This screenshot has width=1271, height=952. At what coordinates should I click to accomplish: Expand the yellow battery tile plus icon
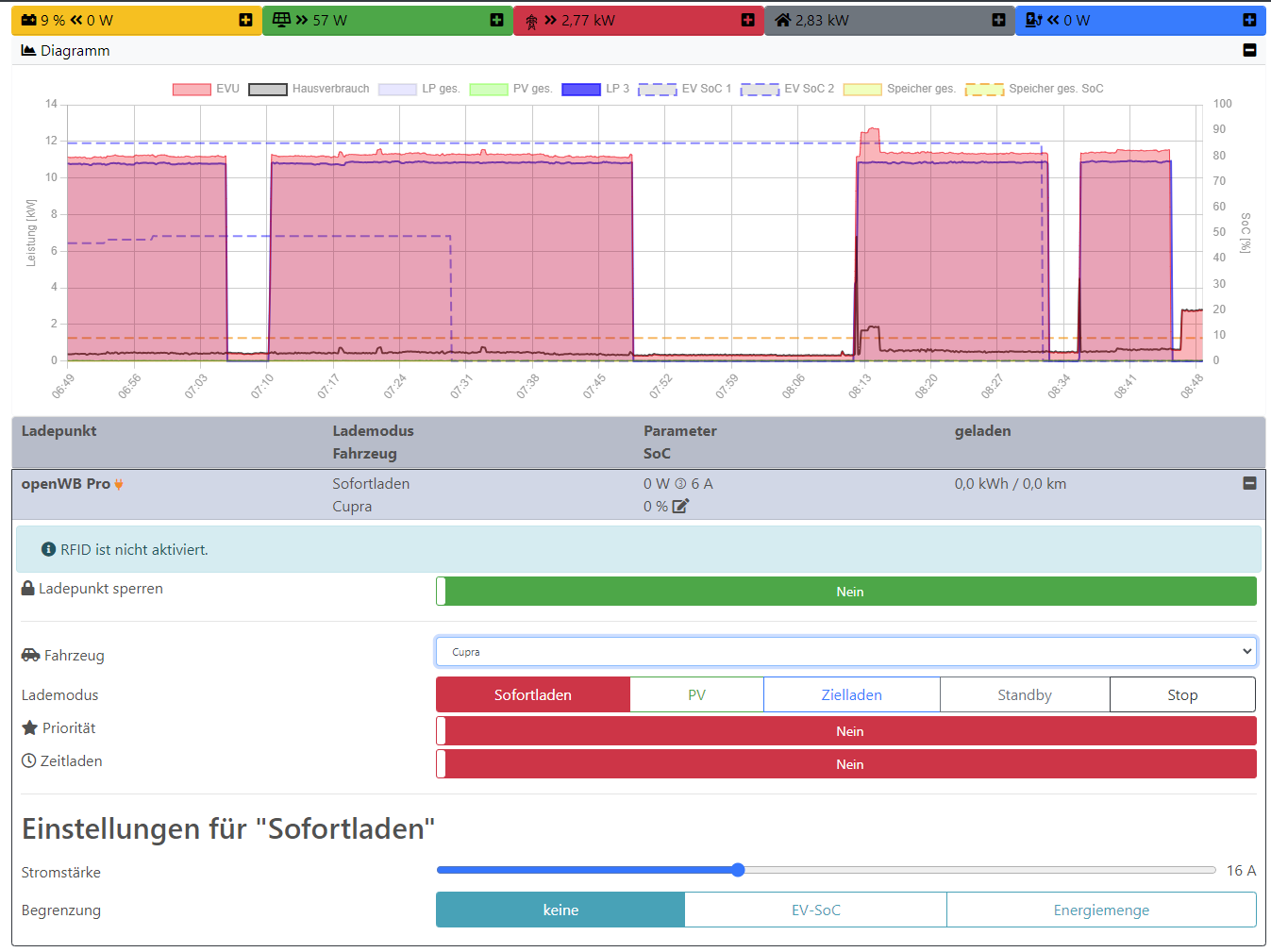pos(245,20)
